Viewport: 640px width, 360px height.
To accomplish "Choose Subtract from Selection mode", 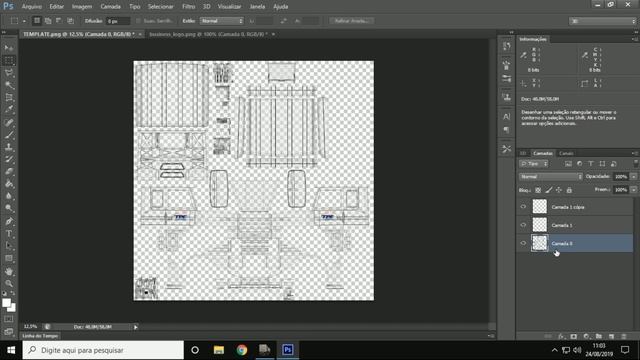I will click(x=59, y=20).
